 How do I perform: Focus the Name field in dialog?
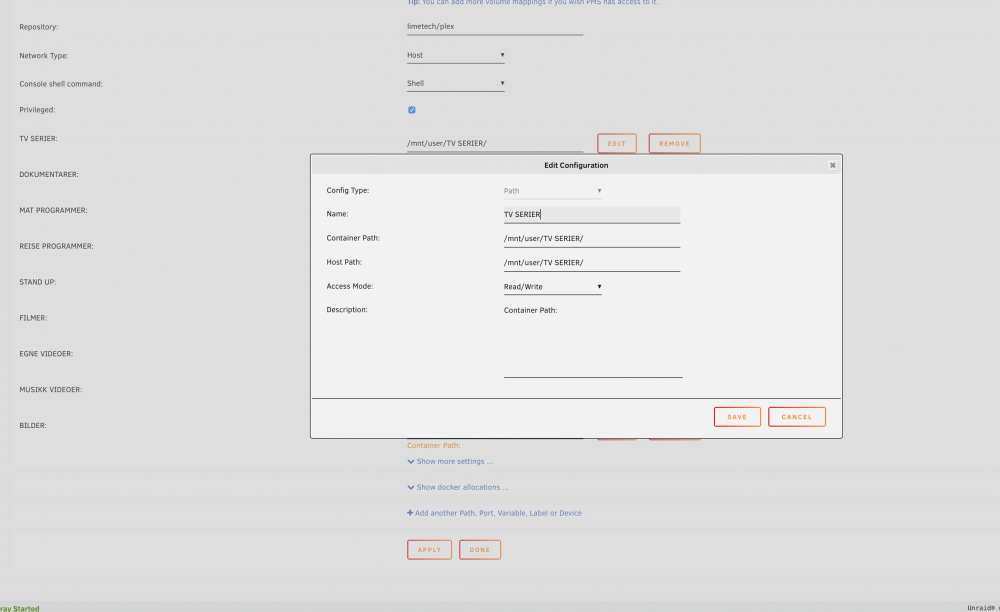click(592, 215)
